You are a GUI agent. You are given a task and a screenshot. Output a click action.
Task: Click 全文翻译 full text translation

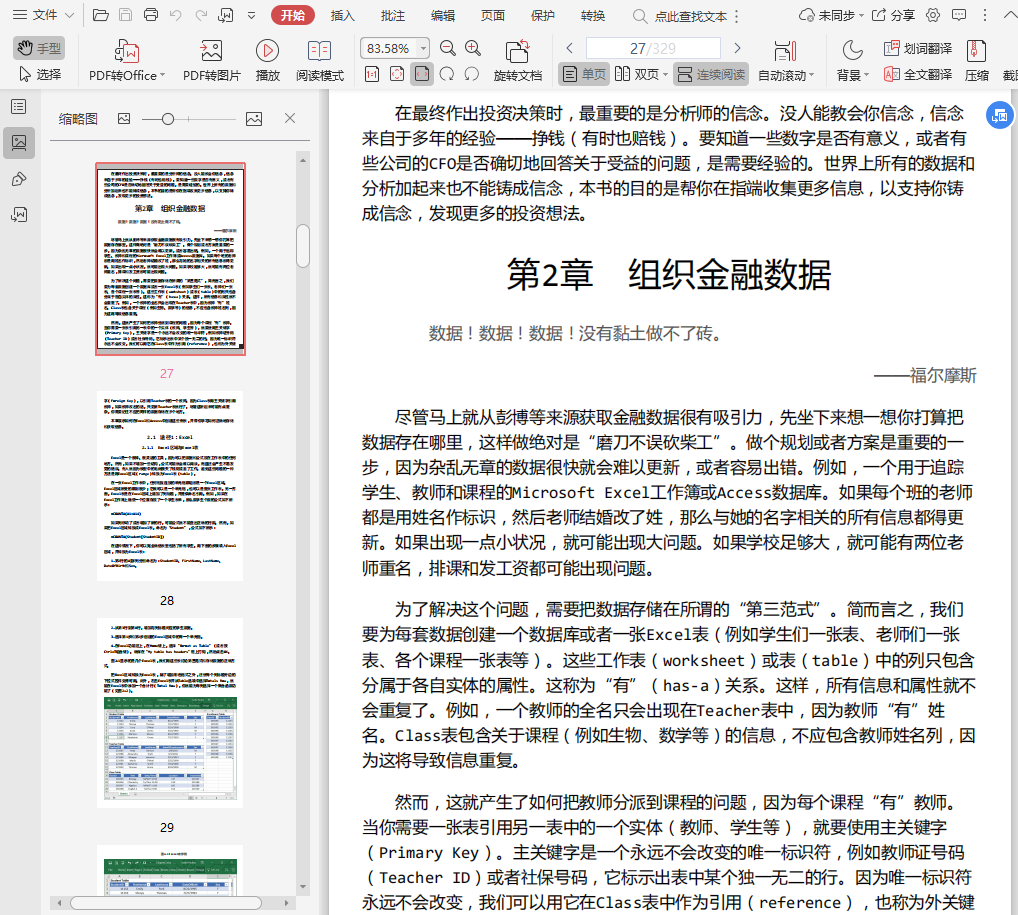(918, 74)
